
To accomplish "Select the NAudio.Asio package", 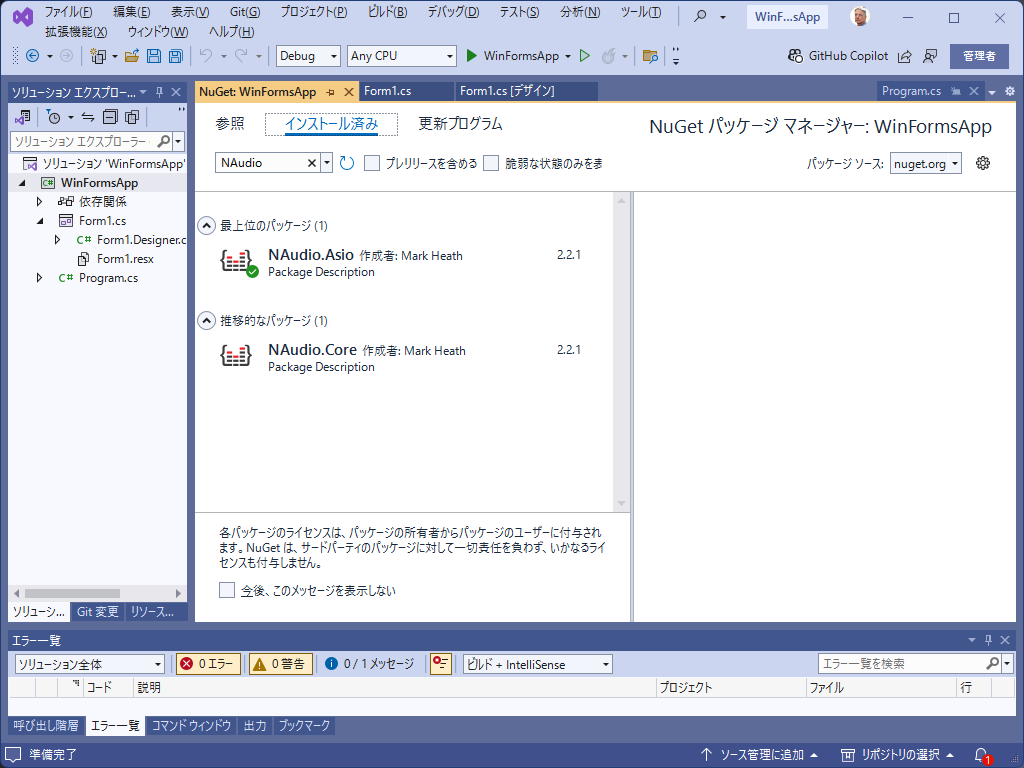I will (405, 263).
